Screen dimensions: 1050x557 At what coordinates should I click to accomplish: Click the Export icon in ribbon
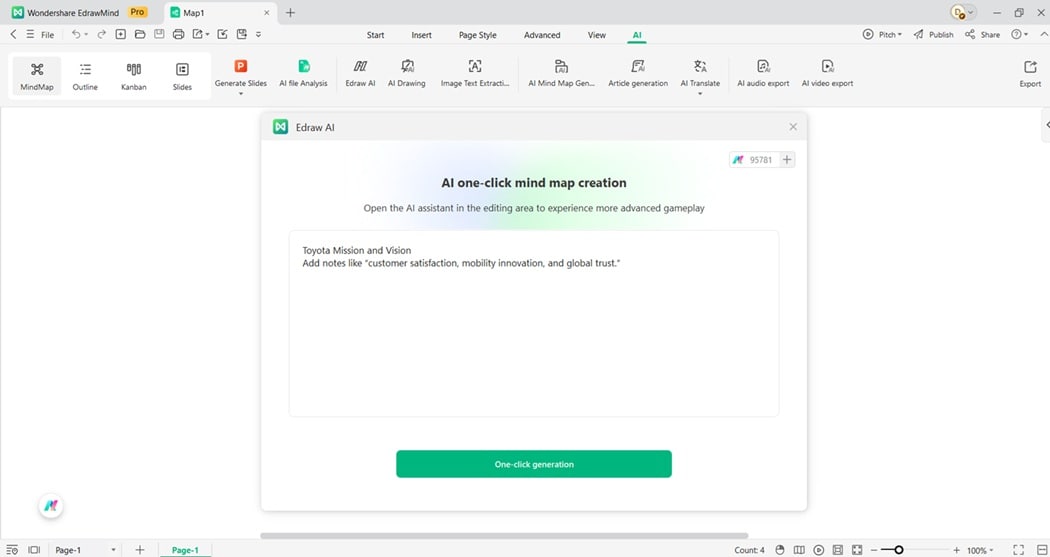[x=1030, y=66]
